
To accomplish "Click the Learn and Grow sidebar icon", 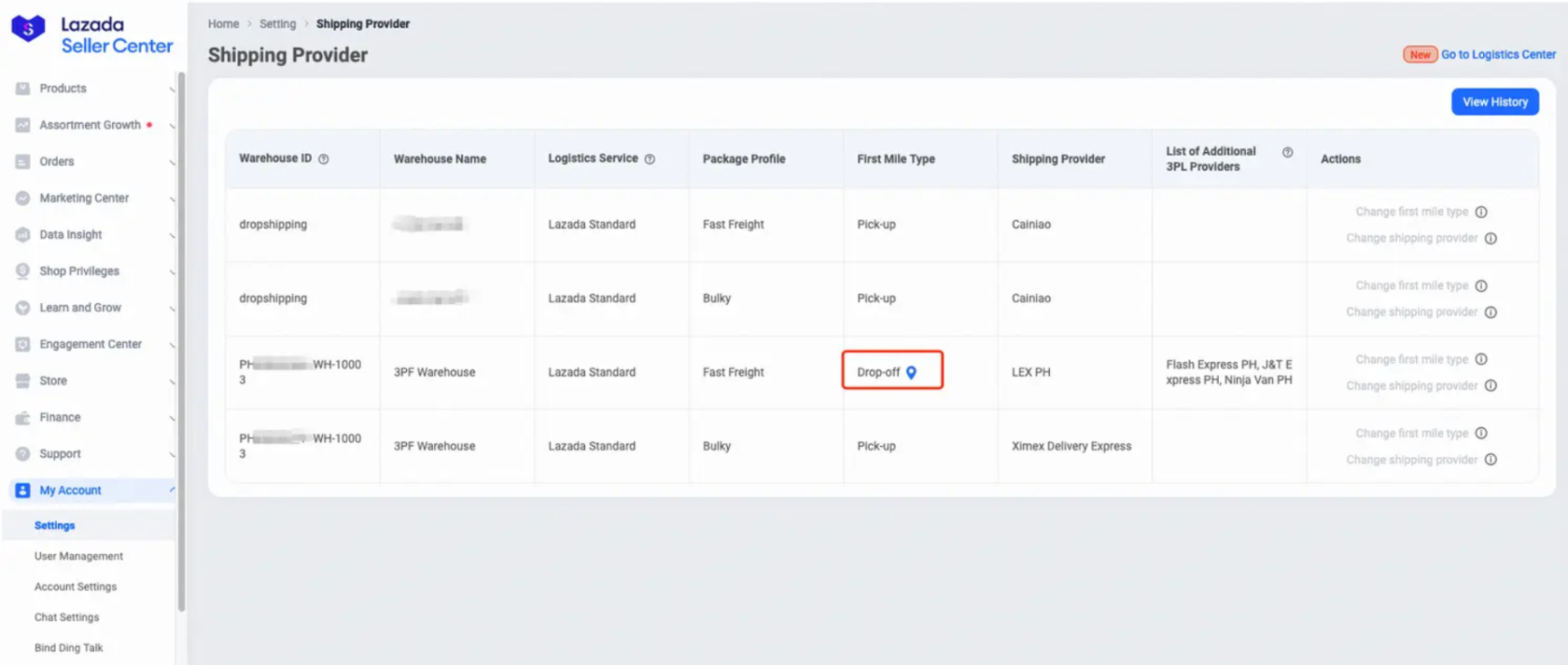I will point(23,308).
